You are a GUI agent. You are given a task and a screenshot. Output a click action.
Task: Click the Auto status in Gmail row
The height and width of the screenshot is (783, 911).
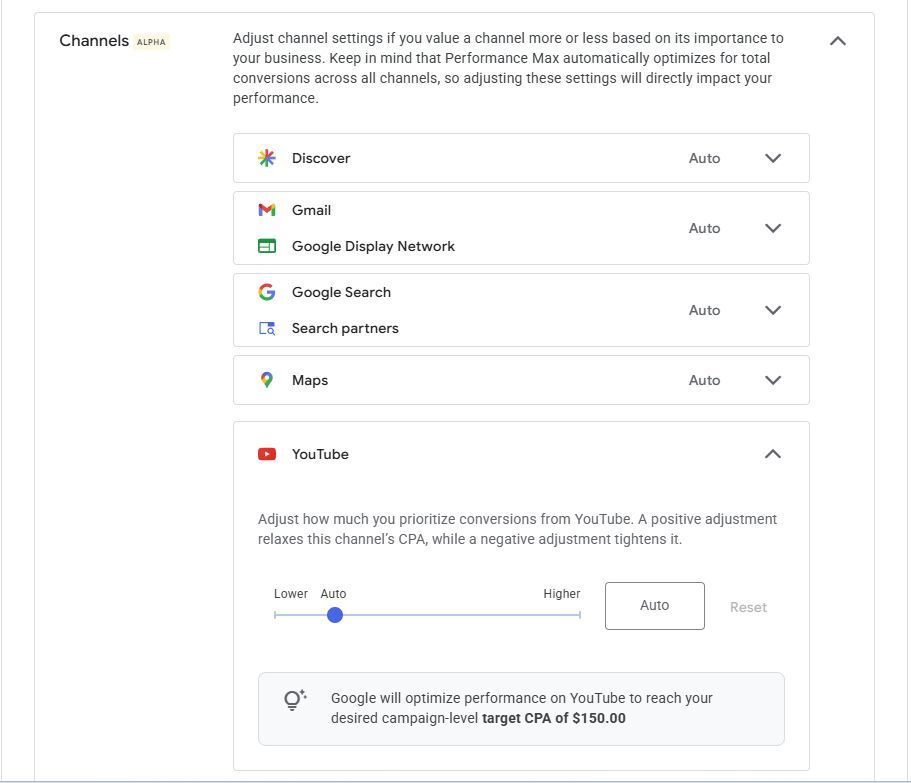point(704,228)
